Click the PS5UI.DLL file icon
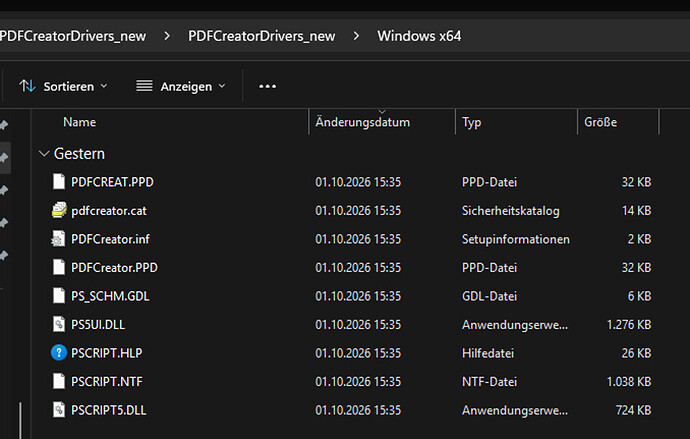Screen dimensions: 690x439 click(59, 324)
